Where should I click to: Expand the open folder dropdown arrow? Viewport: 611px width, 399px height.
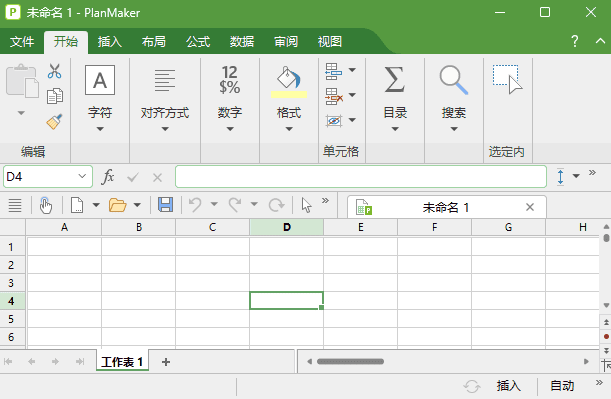click(x=137, y=205)
